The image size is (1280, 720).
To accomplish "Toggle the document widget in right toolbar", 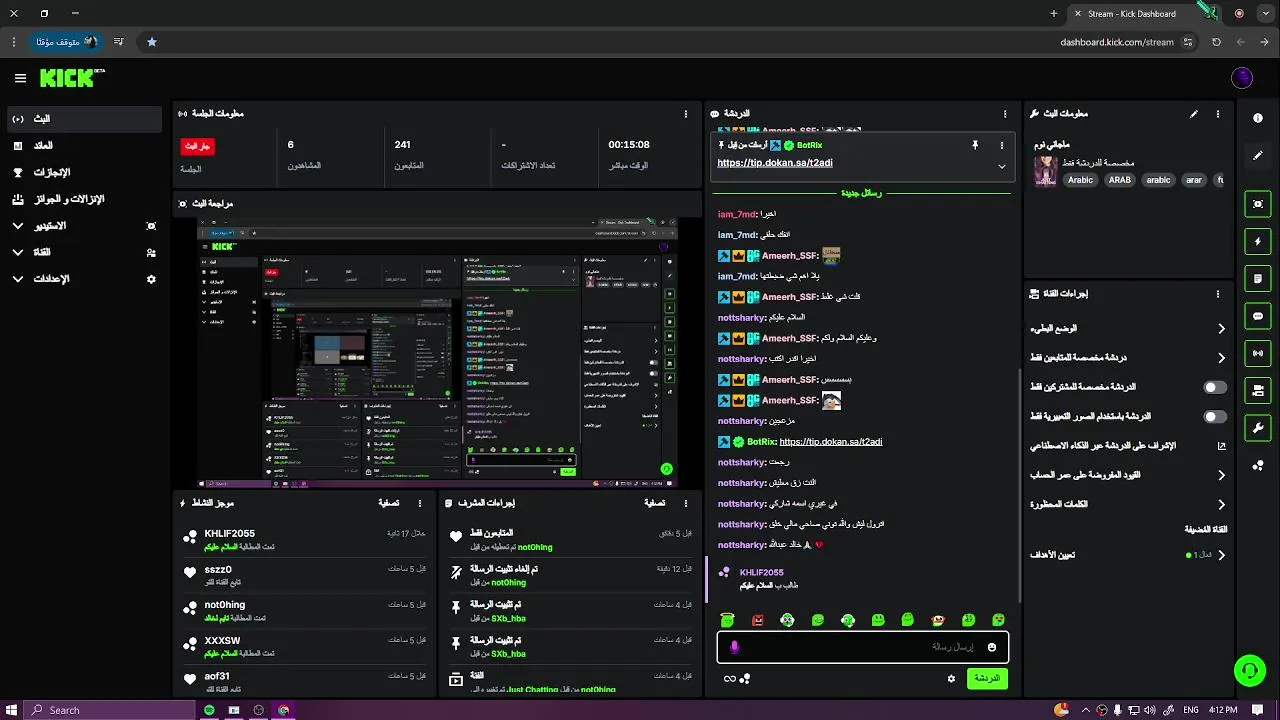I will coord(1258,278).
